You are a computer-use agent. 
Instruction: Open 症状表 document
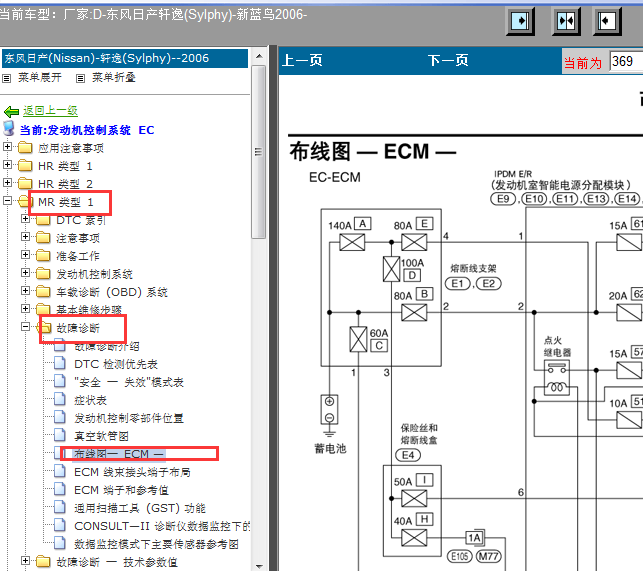(91, 400)
